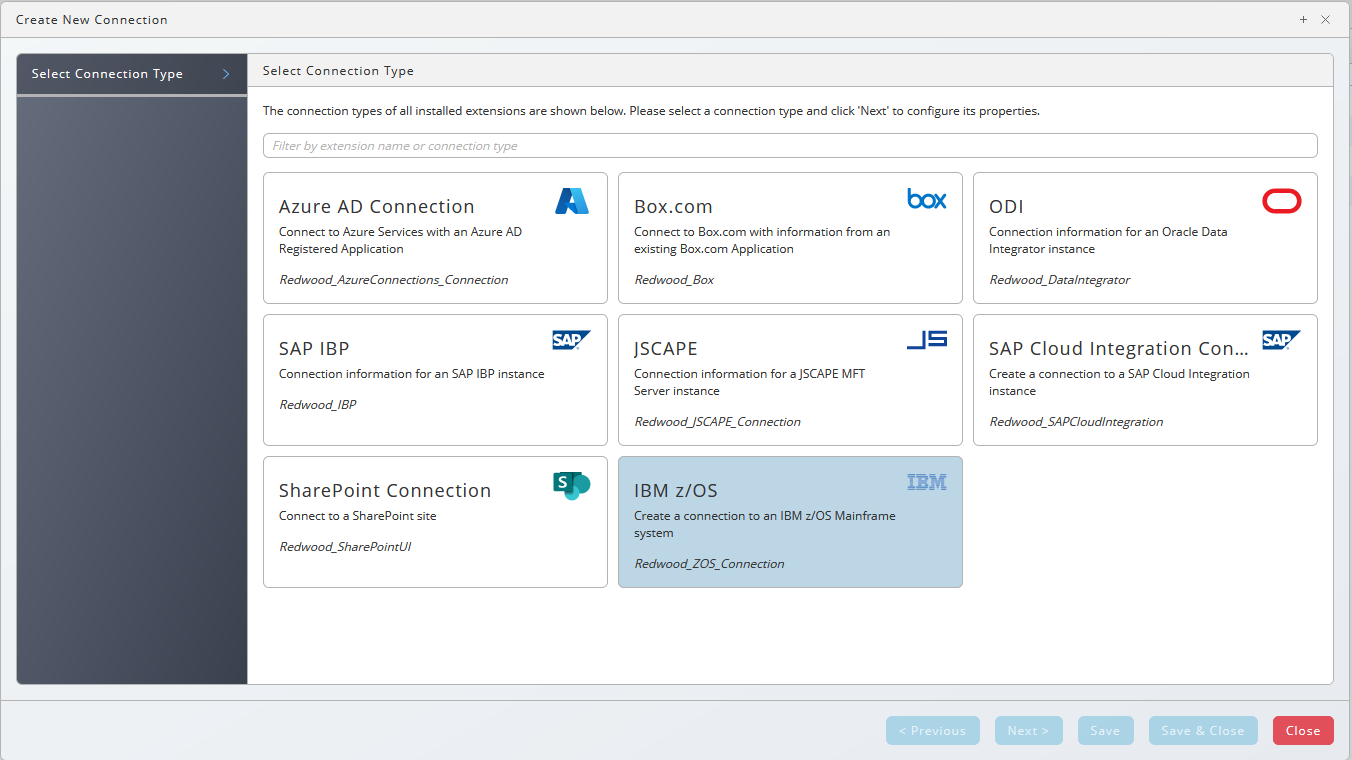Click Redwood_DataIntegrator identifier text
Viewport: 1352px width, 760px height.
(x=1060, y=280)
